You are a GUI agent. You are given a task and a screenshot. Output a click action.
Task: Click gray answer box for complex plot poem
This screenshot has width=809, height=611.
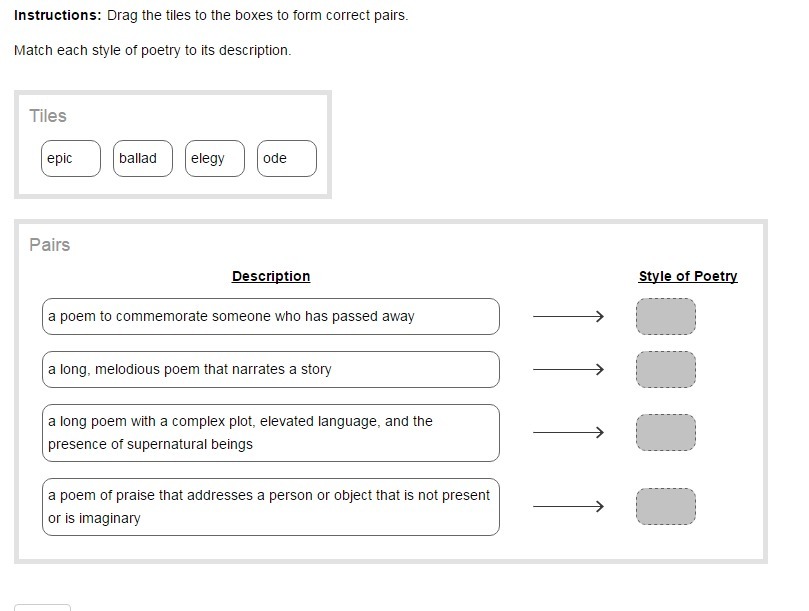coord(666,432)
